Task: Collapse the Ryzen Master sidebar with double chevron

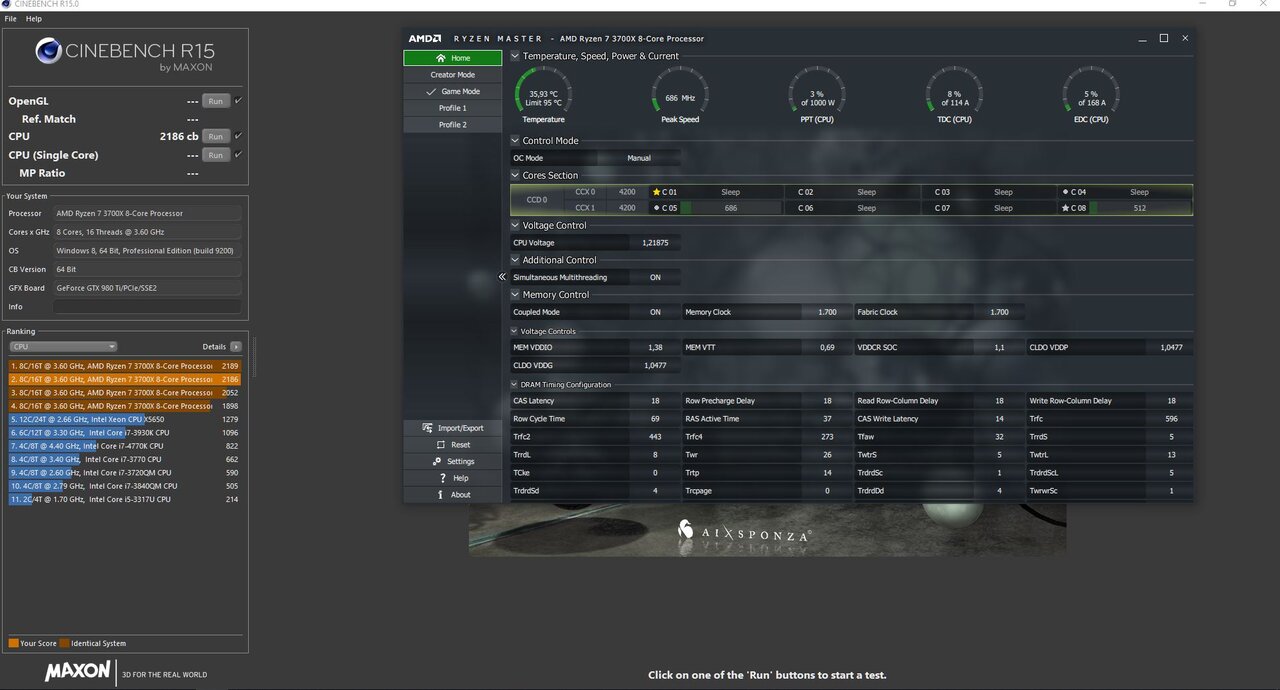Action: pyautogui.click(x=502, y=277)
